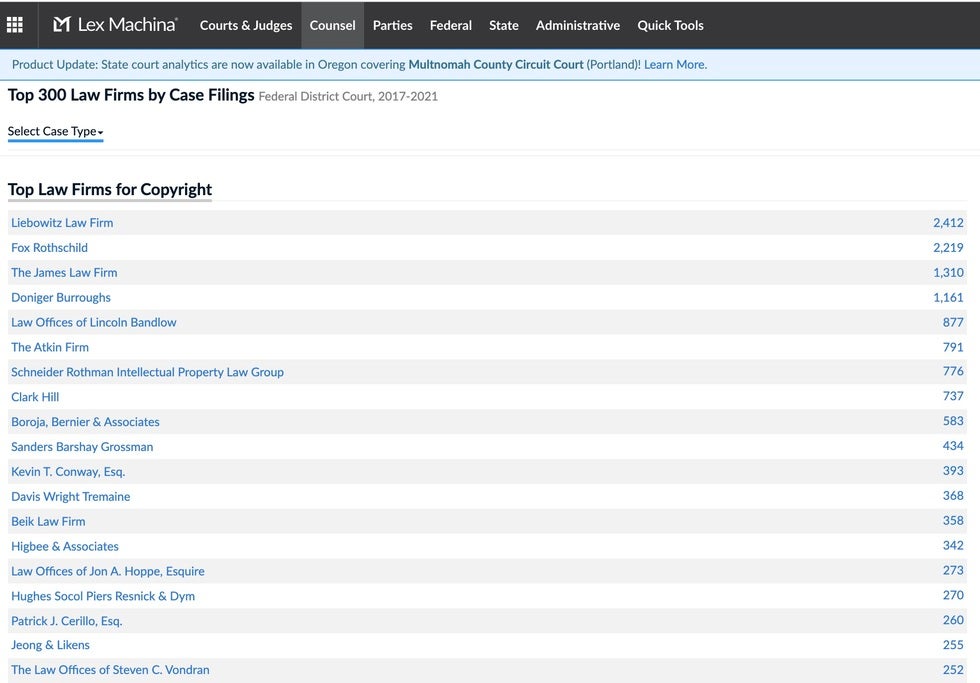Click the 791 filings count
The image size is (980, 683).
click(x=953, y=347)
